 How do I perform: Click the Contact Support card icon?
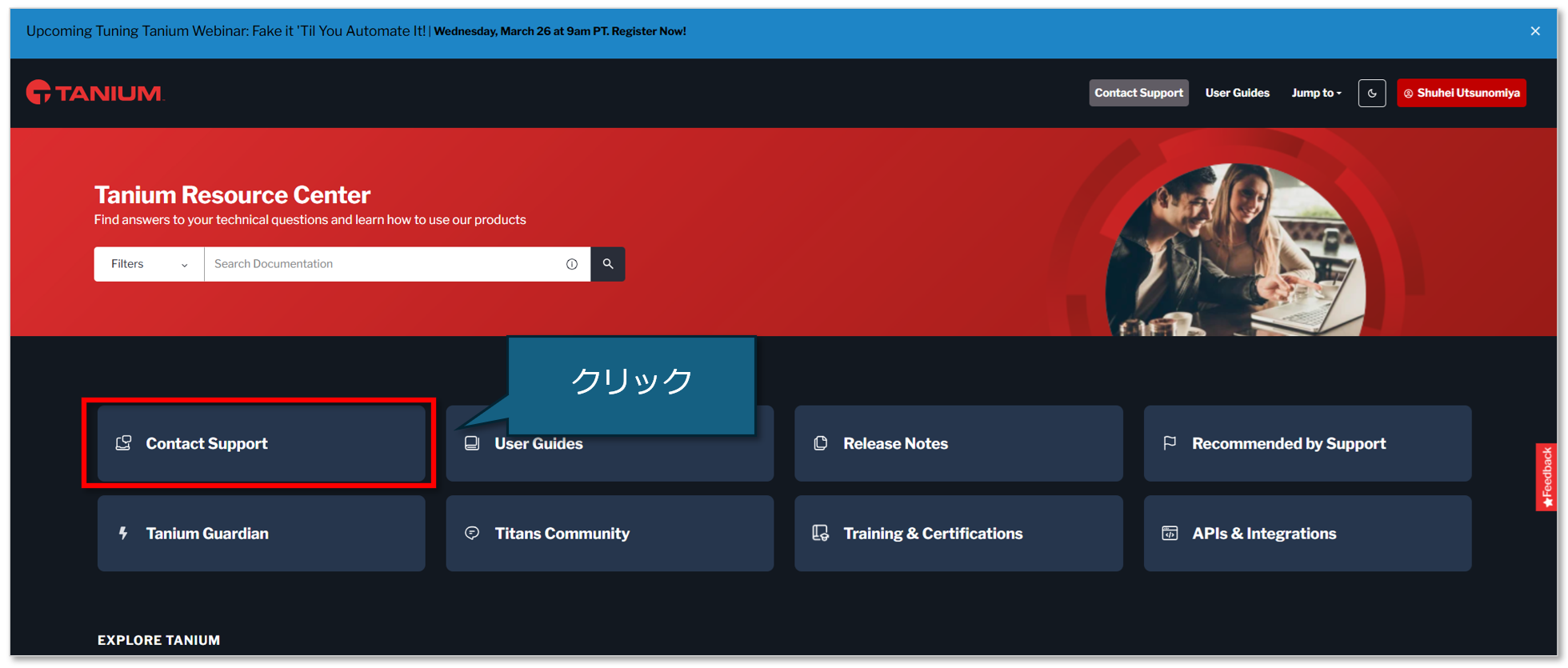point(123,443)
